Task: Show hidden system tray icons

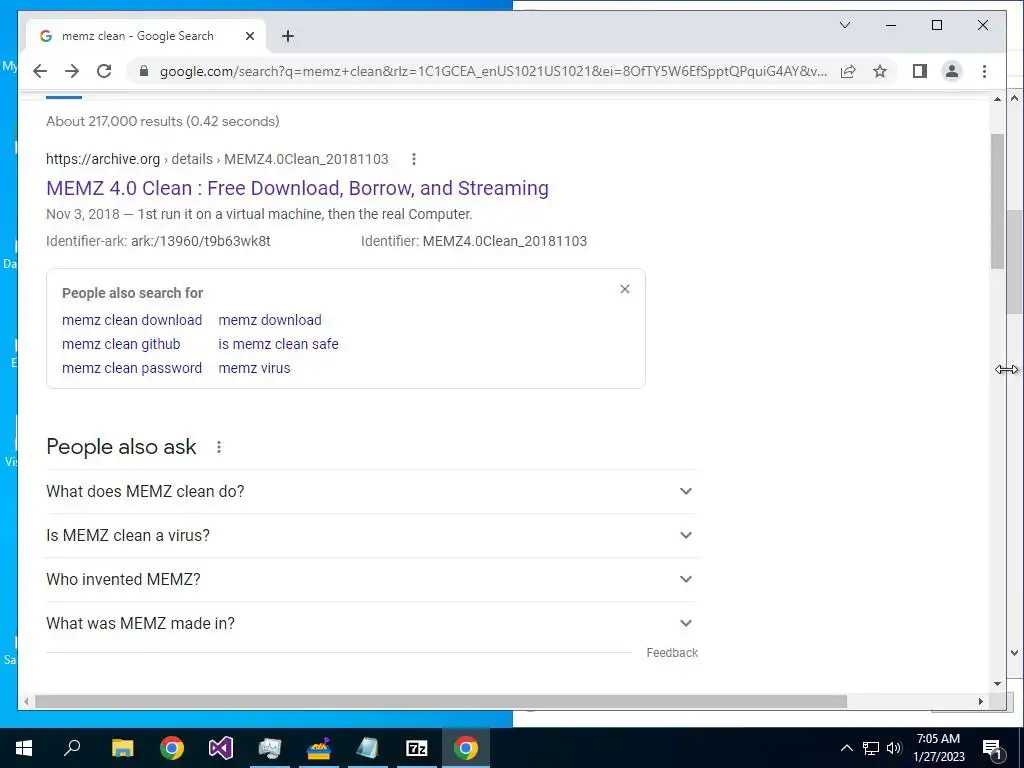Action: tap(846, 748)
